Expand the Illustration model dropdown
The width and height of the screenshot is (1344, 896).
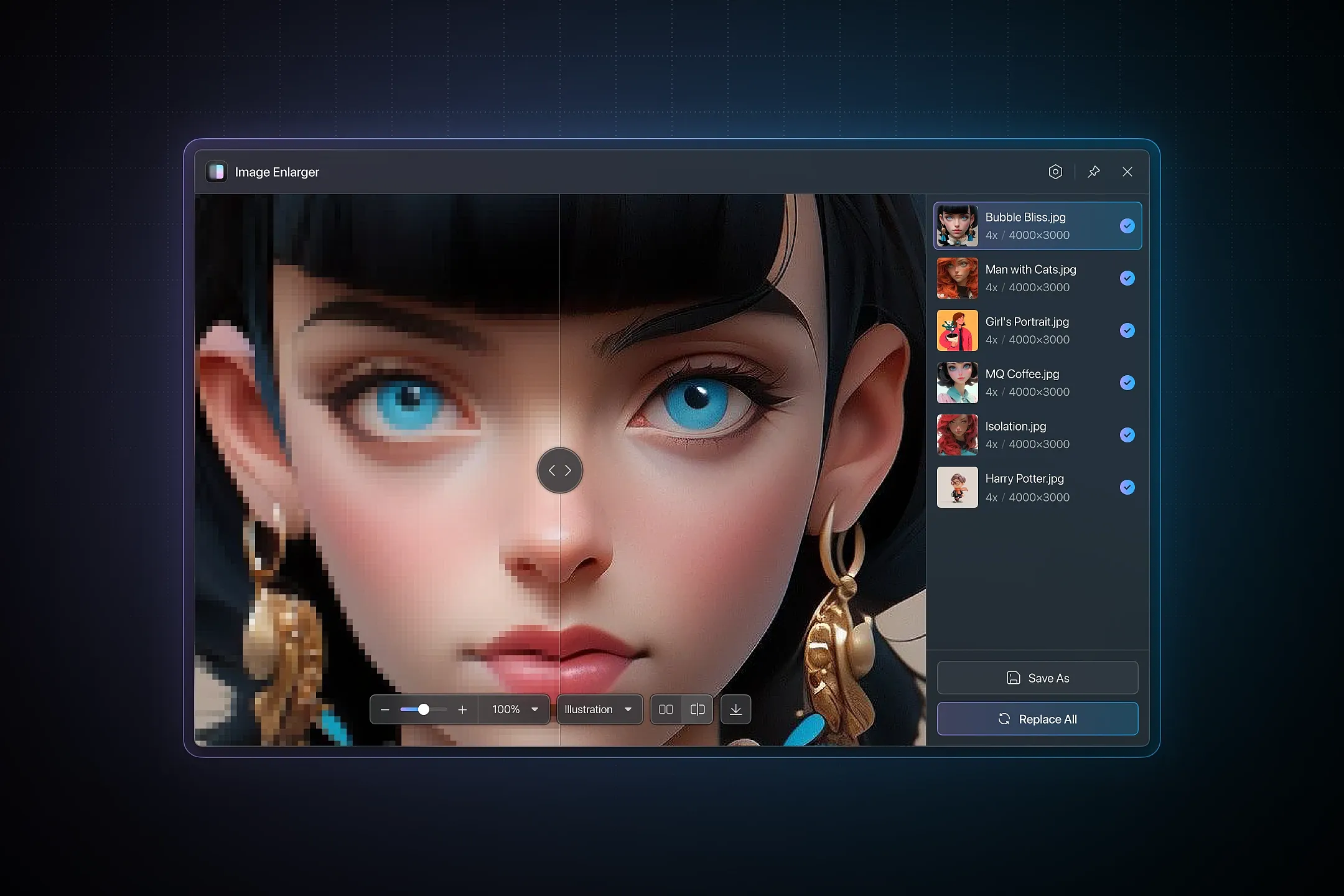[x=599, y=709]
